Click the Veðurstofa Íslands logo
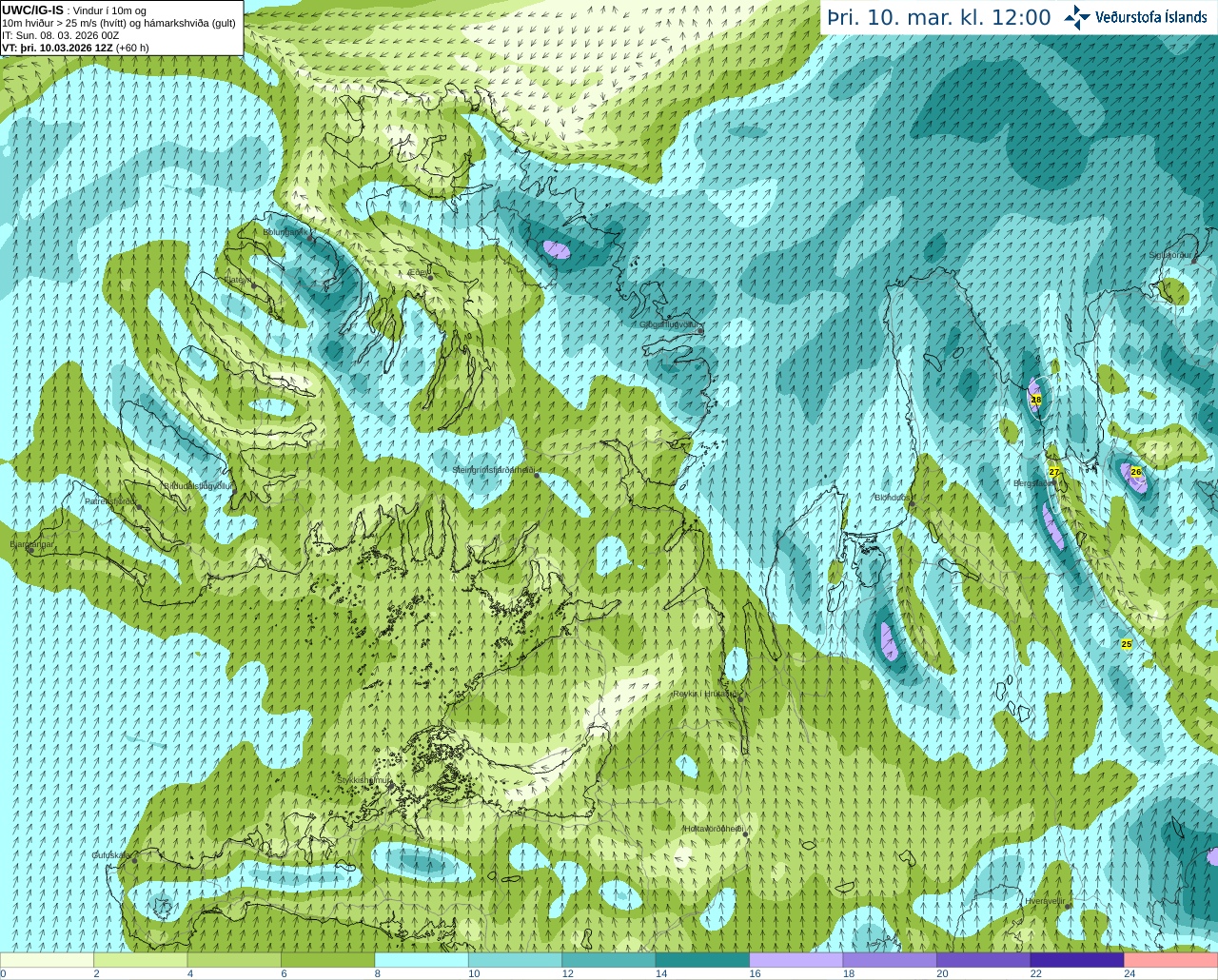This screenshot has width=1218, height=980. (x=1135, y=17)
